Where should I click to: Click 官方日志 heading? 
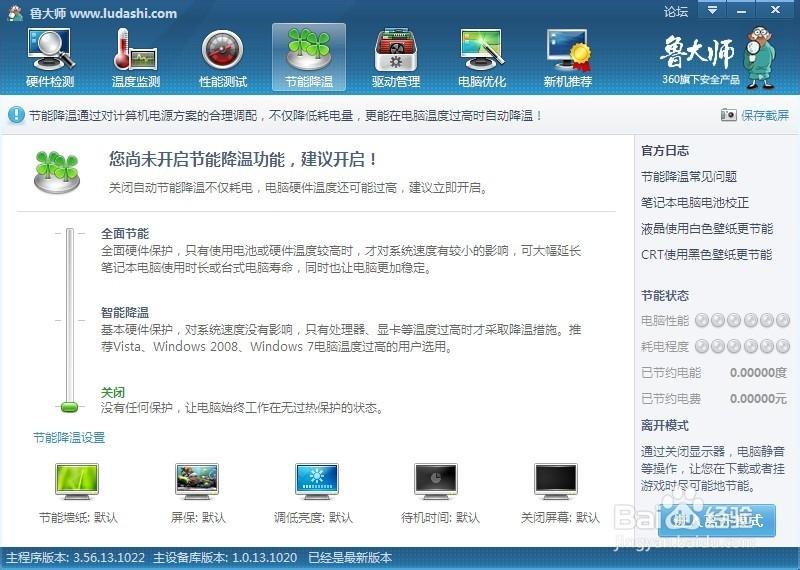pos(665,151)
